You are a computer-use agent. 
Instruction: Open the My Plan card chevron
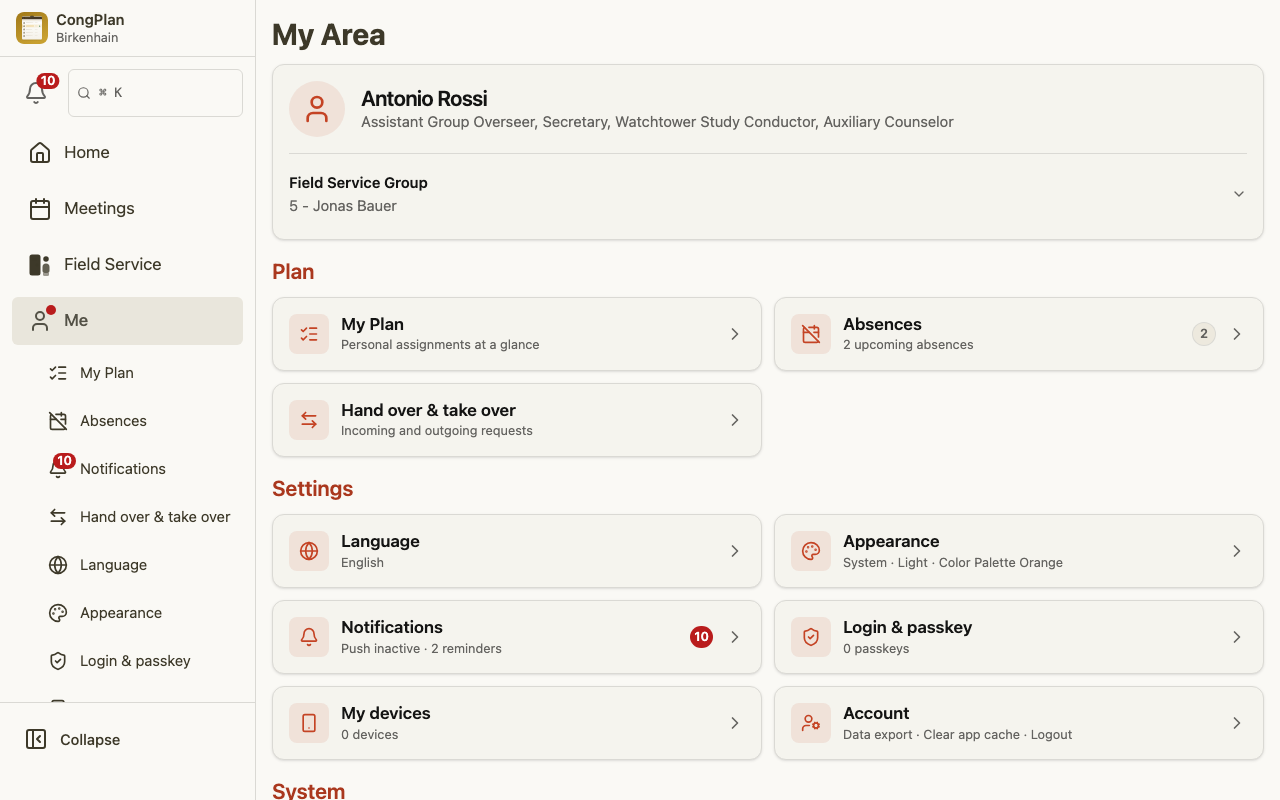click(x=735, y=334)
